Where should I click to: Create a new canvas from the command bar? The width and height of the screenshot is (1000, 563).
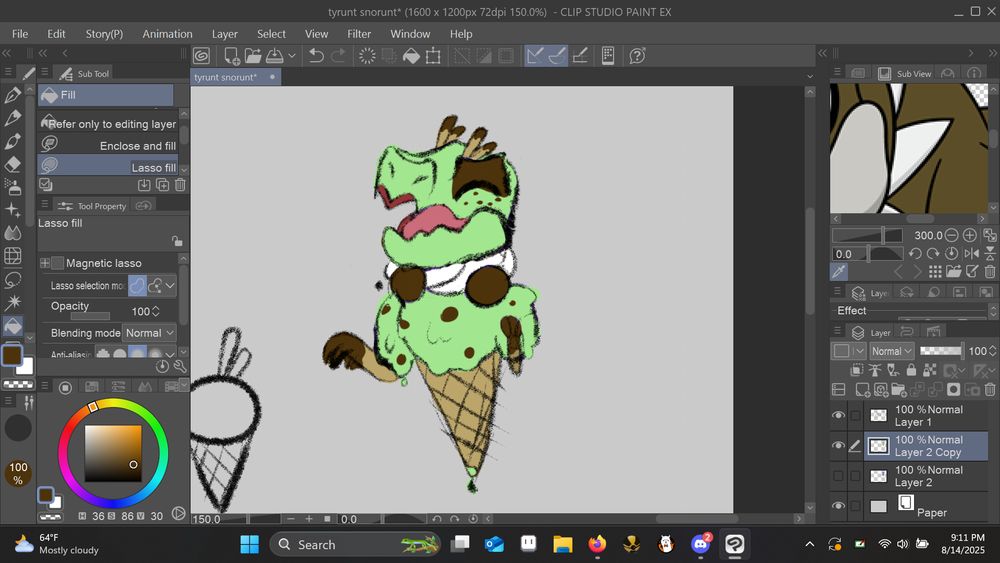232,56
